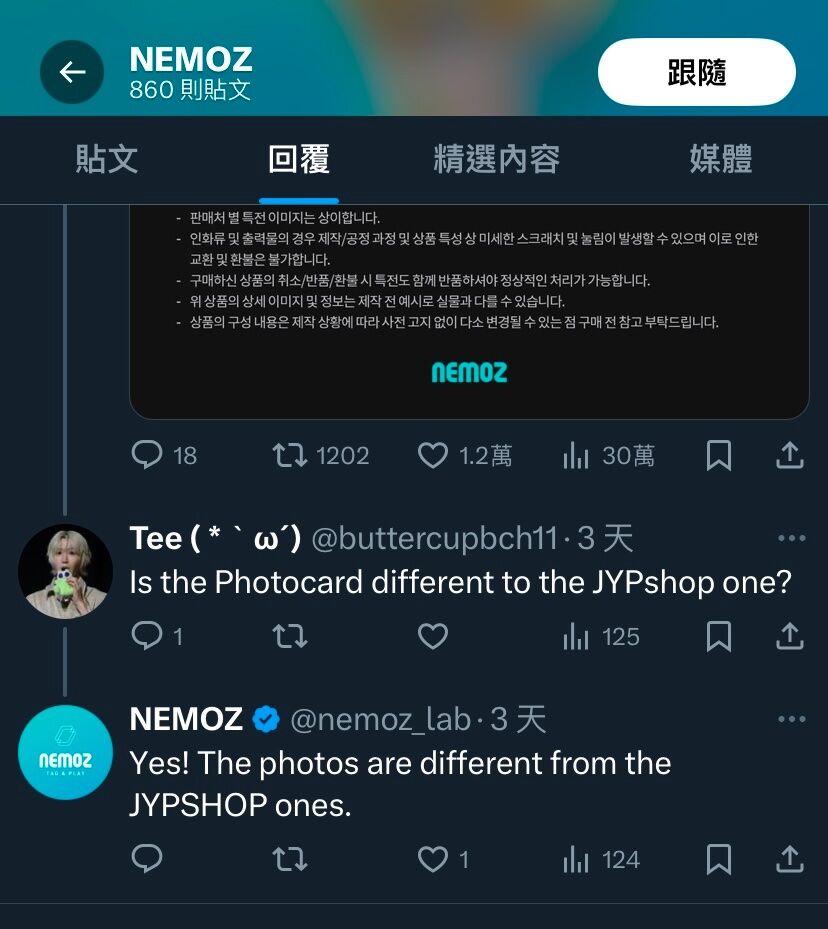
Task: Open more options on Tee's reply
Action: click(791, 538)
